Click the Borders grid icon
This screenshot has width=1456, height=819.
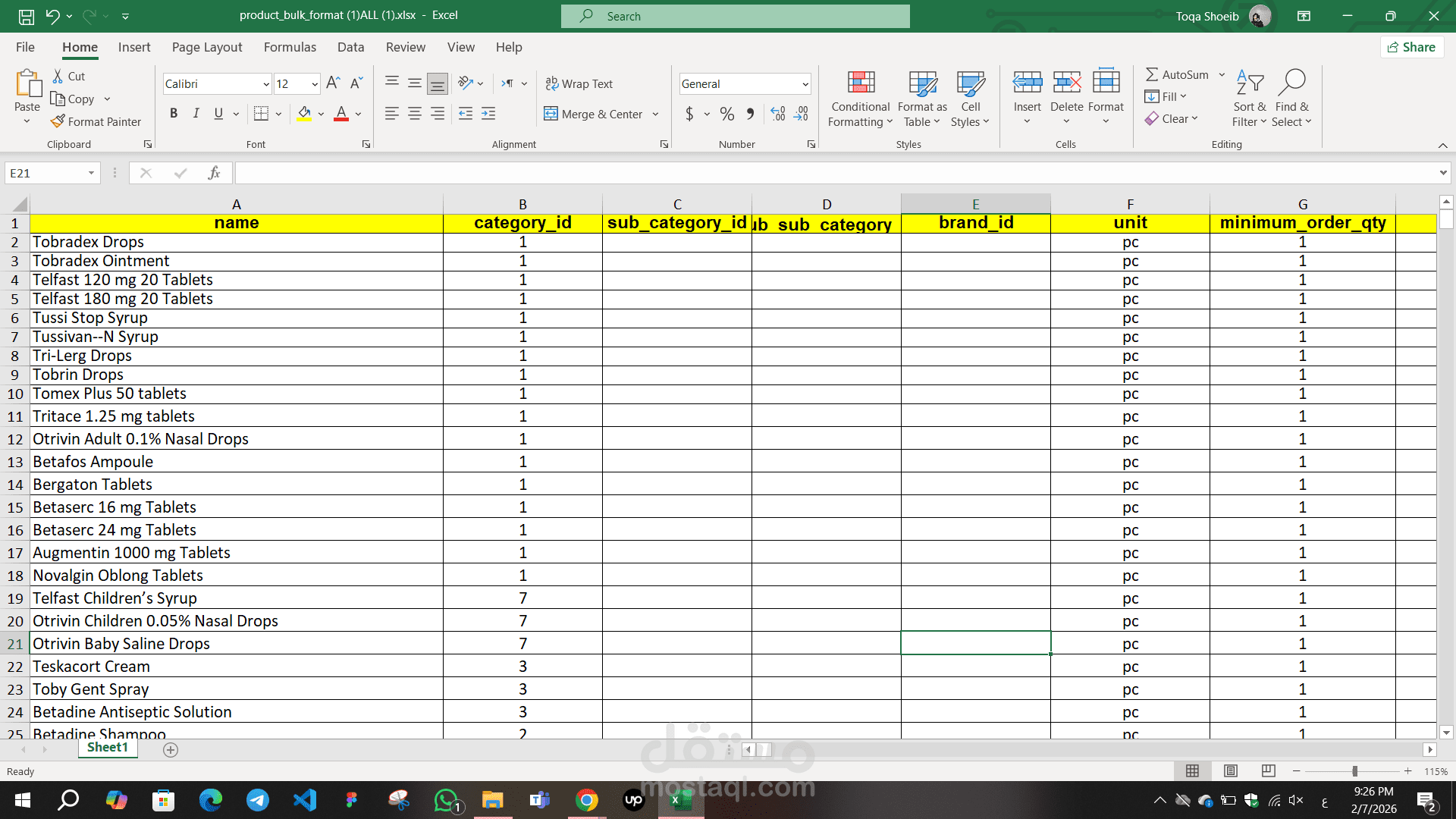[x=261, y=114]
